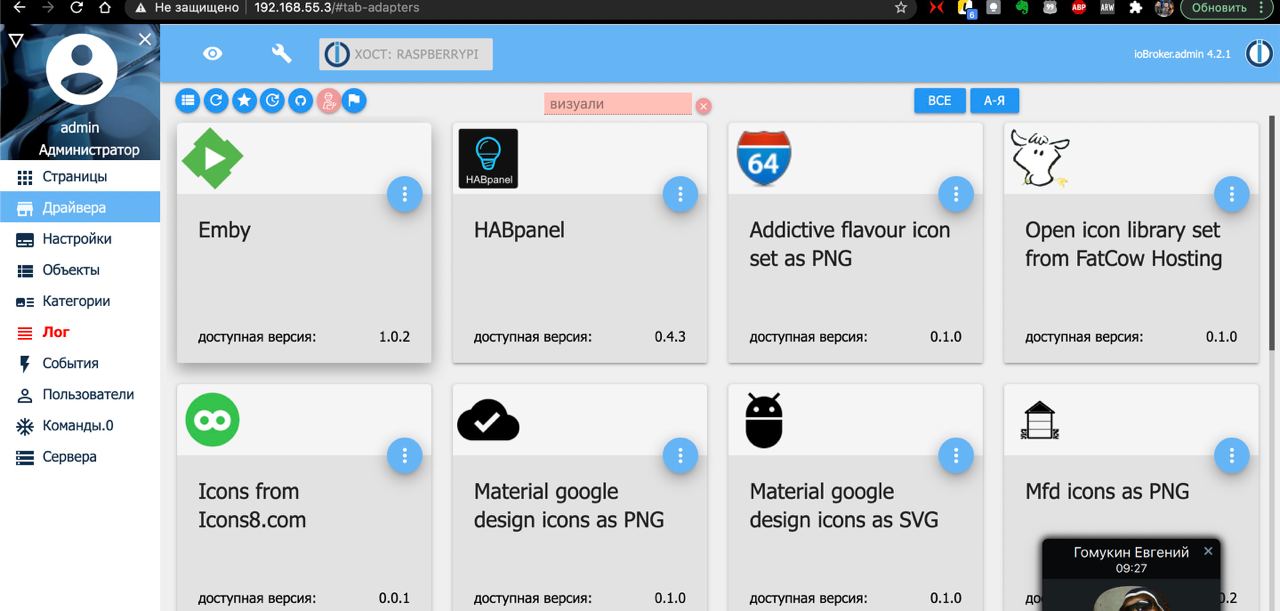Viewport: 1280px width, 611px height.
Task: Click the star favorites filter icon
Action: [x=244, y=100]
